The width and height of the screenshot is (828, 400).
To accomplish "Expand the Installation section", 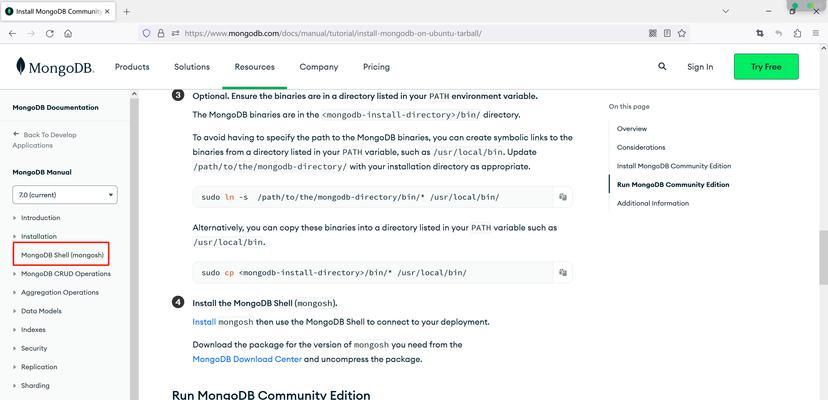I will pyautogui.click(x=39, y=236).
